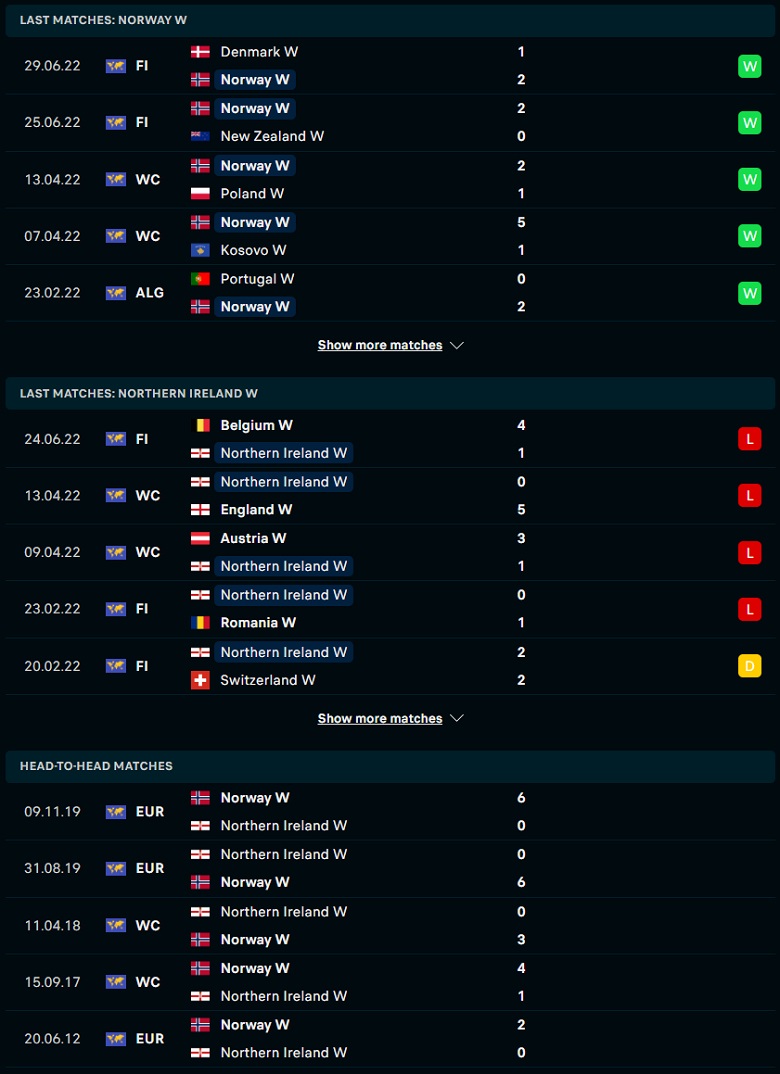Select the 20.06.12 EUR match row
Image resolution: width=780 pixels, height=1074 pixels.
(x=390, y=1038)
